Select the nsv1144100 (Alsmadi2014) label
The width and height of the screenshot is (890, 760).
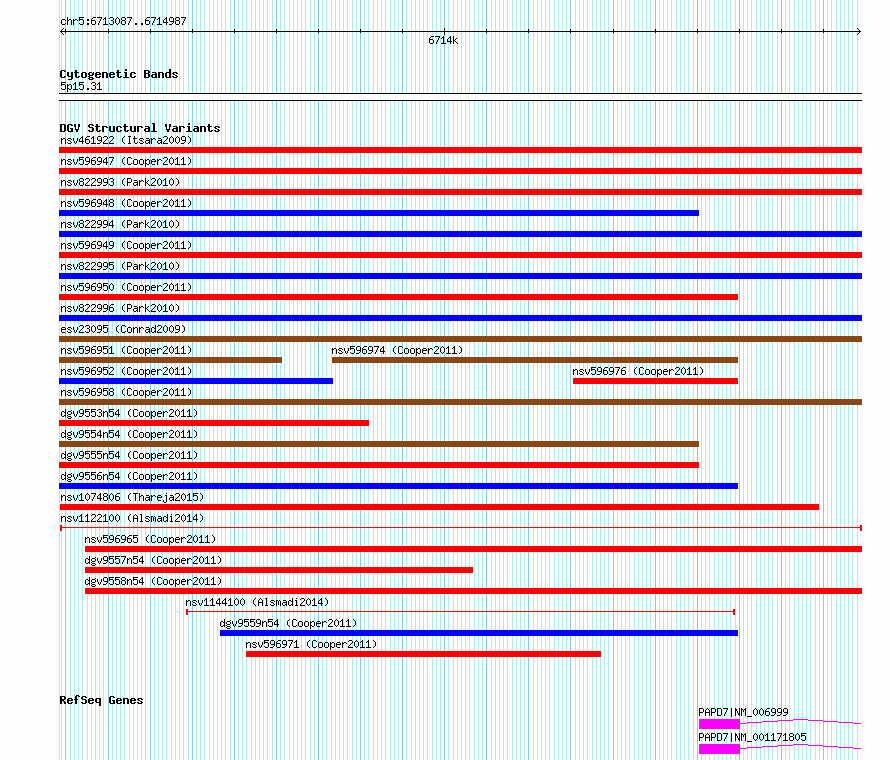pos(257,602)
